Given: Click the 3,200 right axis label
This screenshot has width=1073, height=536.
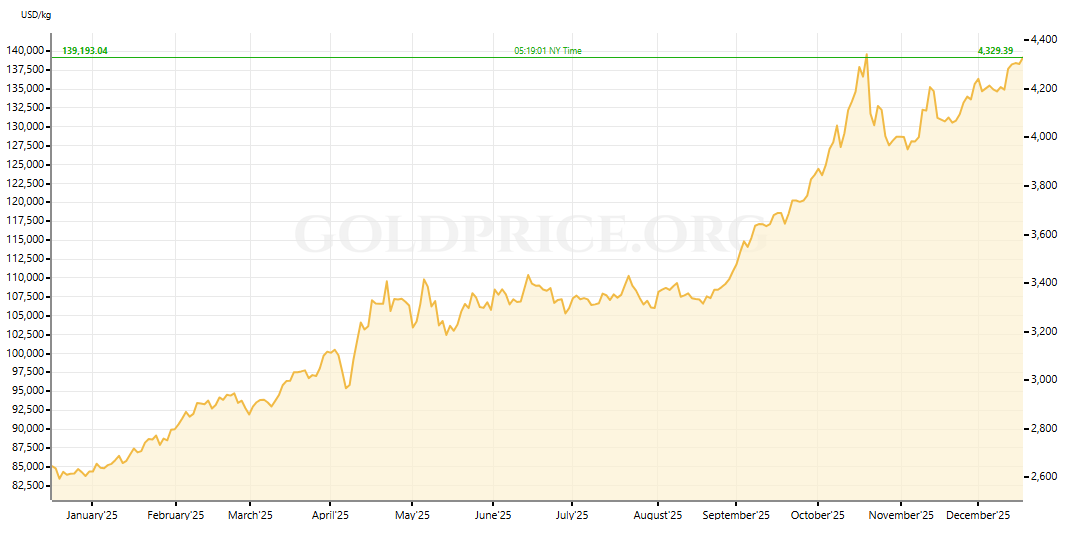Looking at the screenshot, I should [1042, 331].
